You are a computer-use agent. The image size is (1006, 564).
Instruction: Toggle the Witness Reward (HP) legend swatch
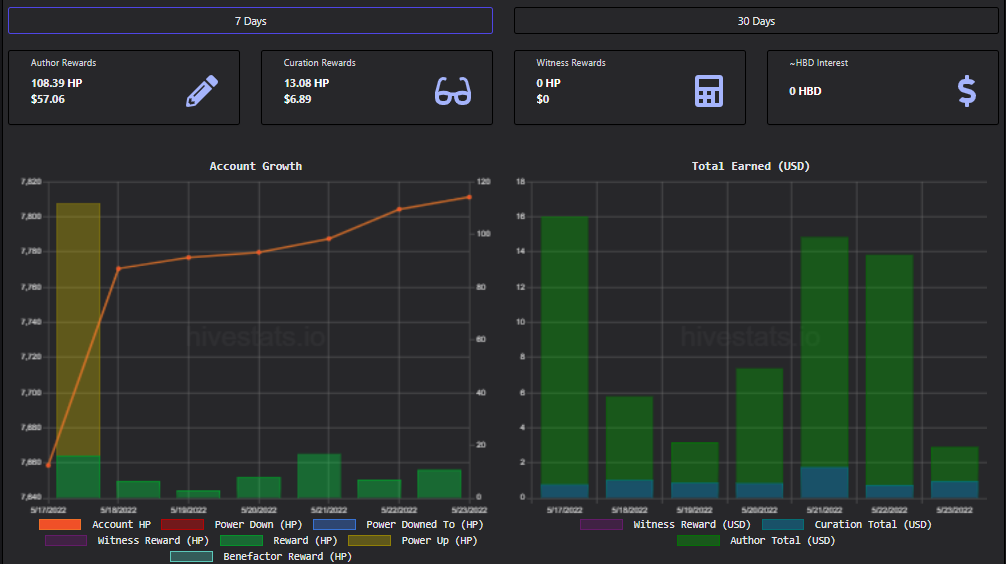[65, 540]
